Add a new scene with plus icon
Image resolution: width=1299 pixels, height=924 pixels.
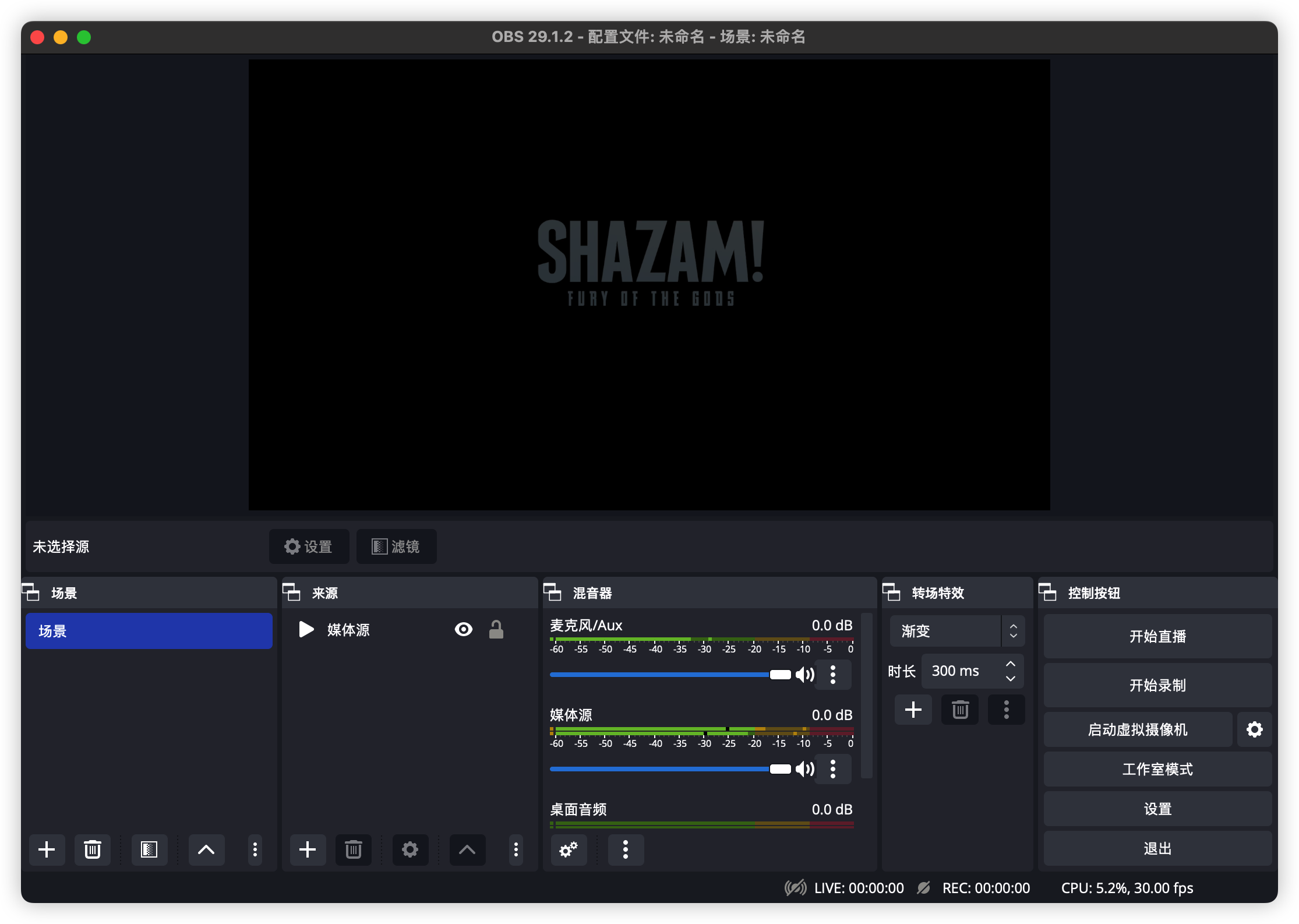coord(47,849)
